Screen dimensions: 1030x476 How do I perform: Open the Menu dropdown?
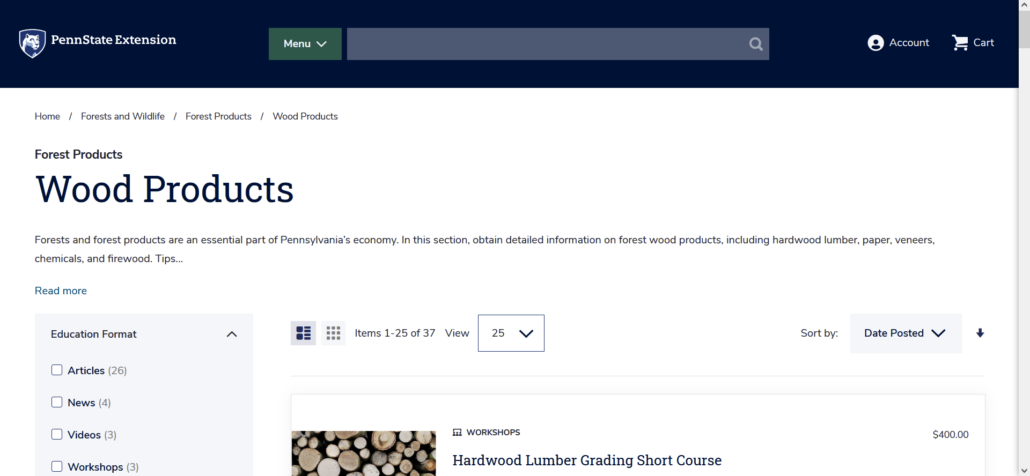coord(305,44)
